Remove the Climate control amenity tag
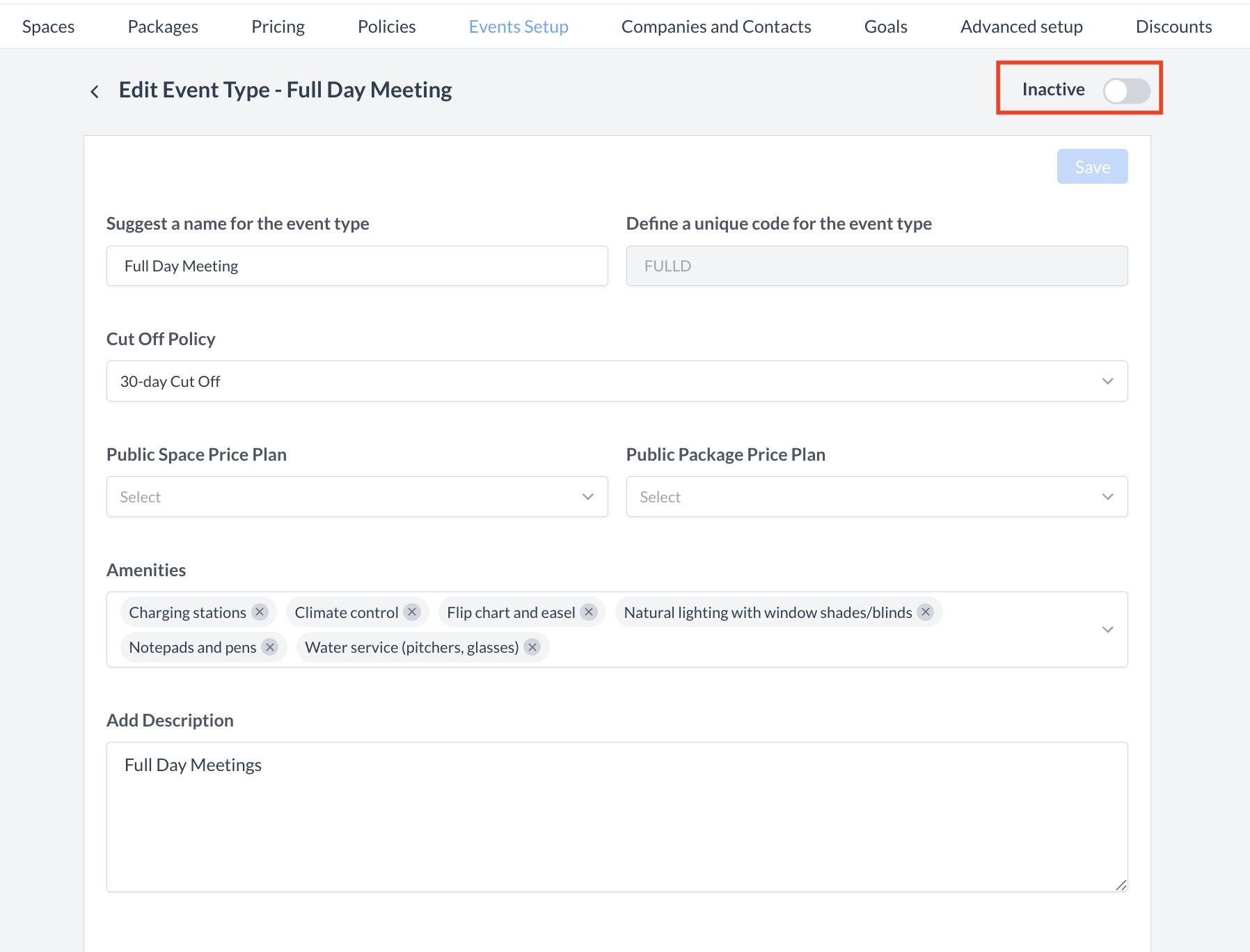This screenshot has width=1250, height=952. (412, 612)
